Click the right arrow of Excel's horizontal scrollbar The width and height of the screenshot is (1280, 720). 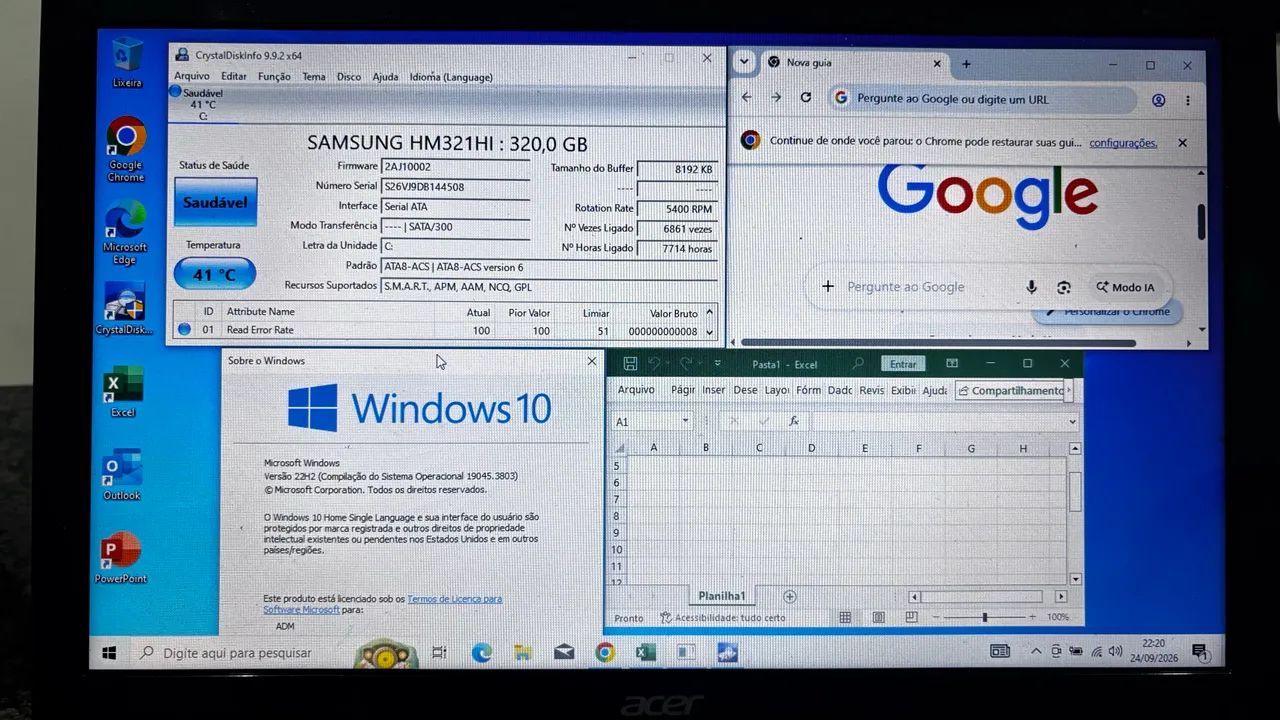tap(1061, 597)
